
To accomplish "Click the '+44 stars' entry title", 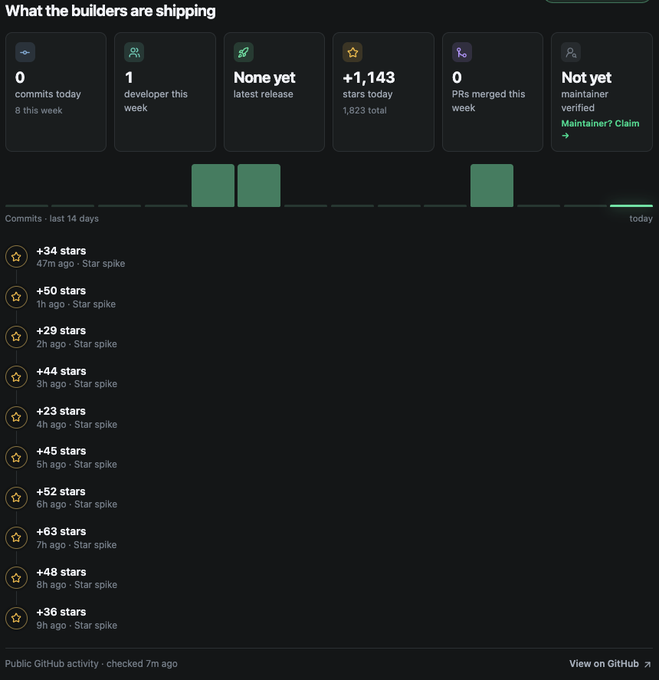I will point(61,371).
